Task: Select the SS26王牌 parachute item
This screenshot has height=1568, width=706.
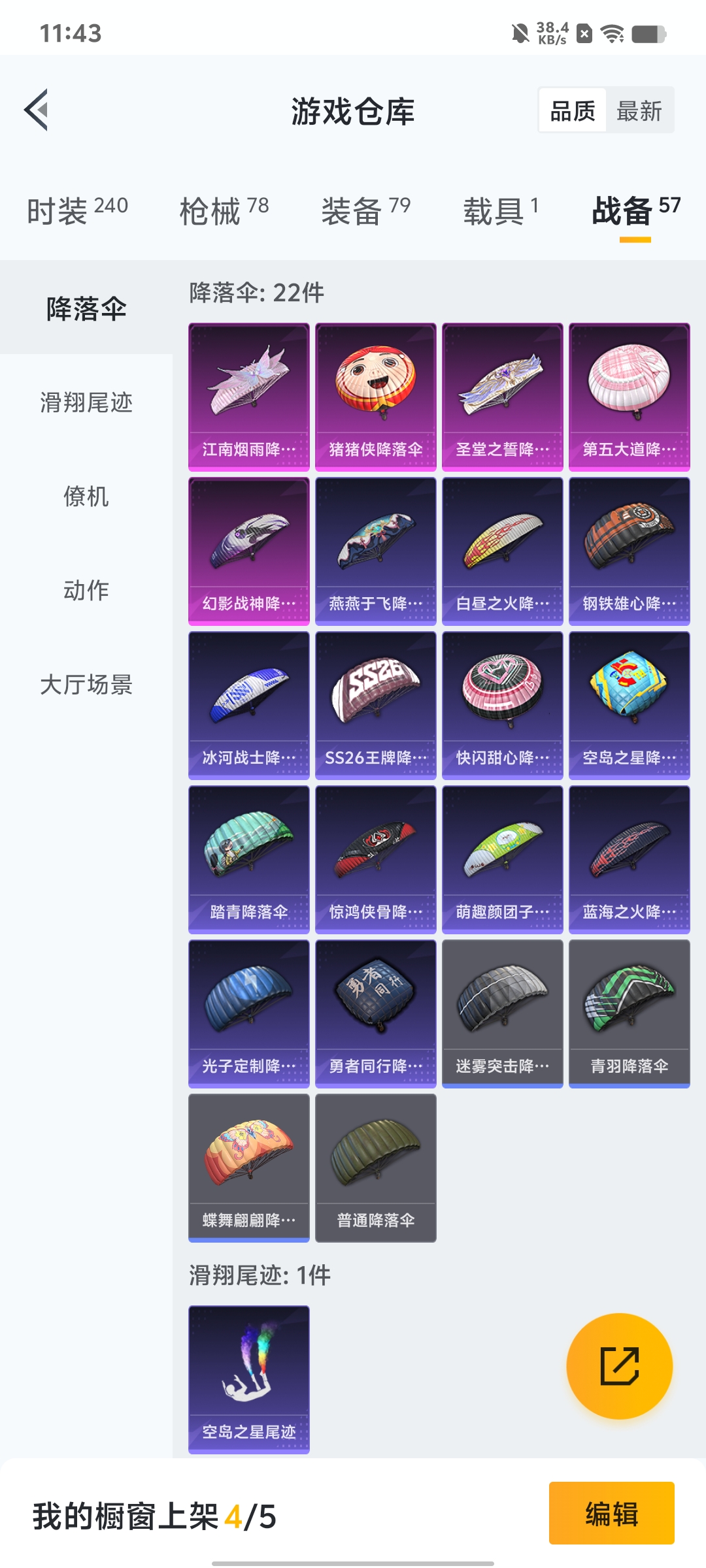Action: coord(376,706)
